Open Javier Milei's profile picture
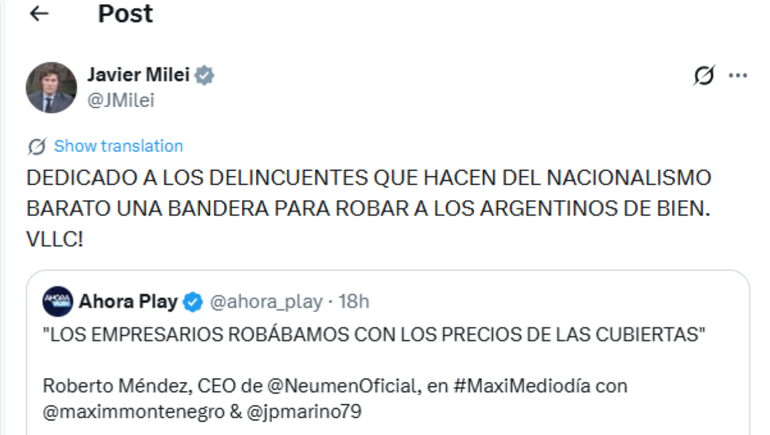Screen dimensions: 770x435 (x=51, y=87)
